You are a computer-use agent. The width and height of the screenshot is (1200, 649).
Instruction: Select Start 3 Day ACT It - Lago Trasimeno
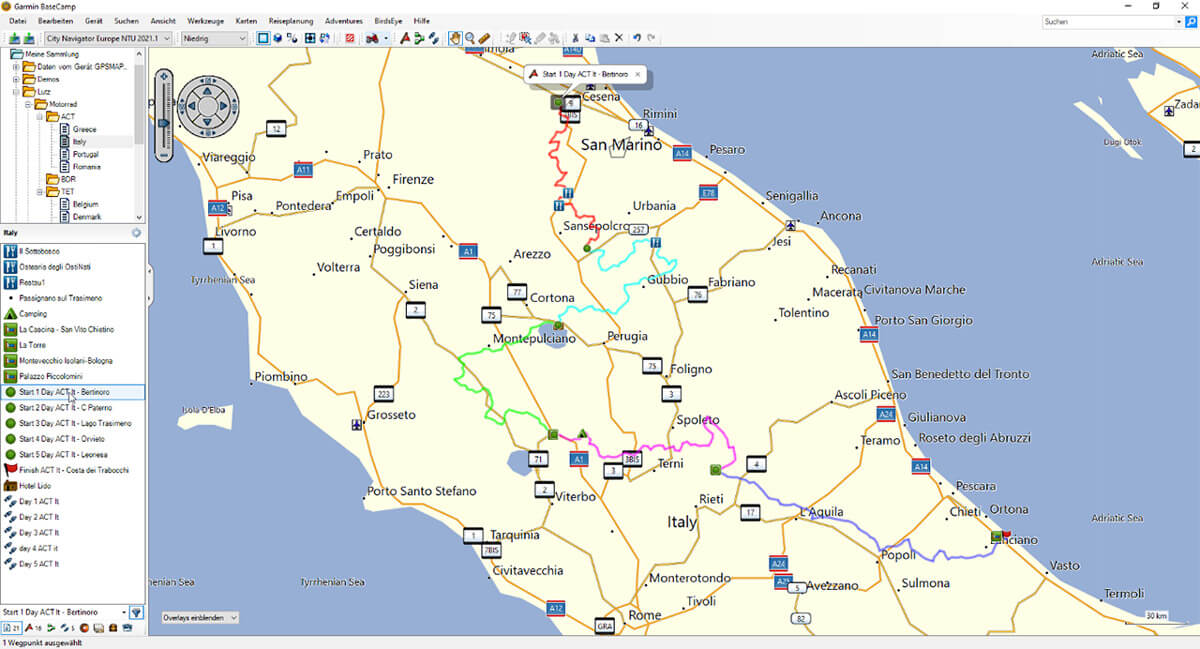[x=75, y=423]
